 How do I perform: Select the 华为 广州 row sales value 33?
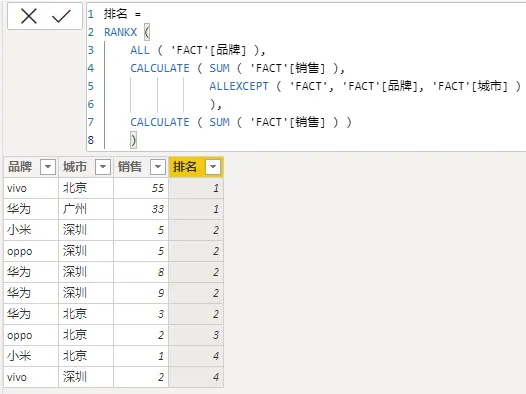141,209
